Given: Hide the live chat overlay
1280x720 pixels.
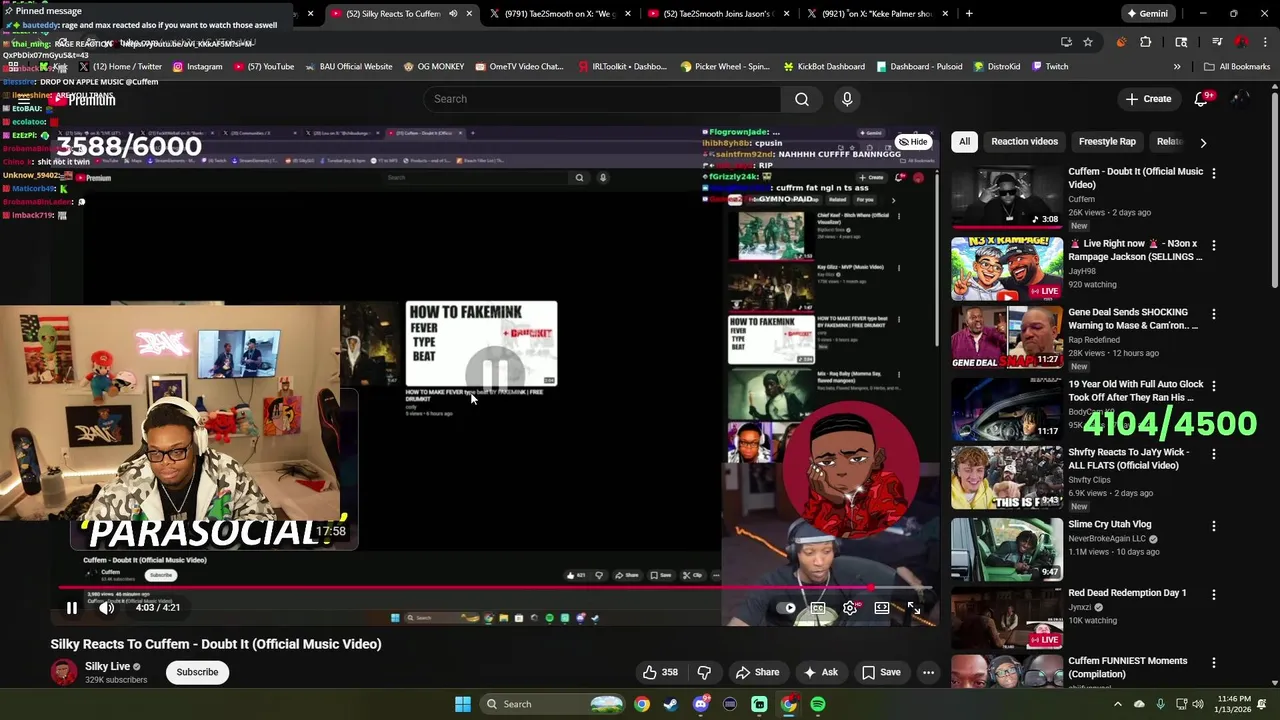Looking at the screenshot, I should click(x=912, y=142).
